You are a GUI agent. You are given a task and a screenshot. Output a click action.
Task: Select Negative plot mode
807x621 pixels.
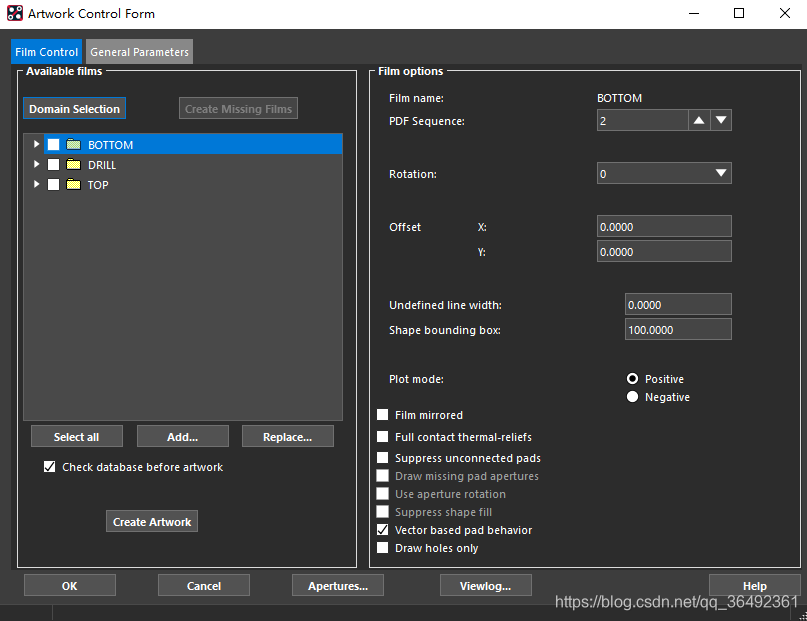[x=632, y=397]
